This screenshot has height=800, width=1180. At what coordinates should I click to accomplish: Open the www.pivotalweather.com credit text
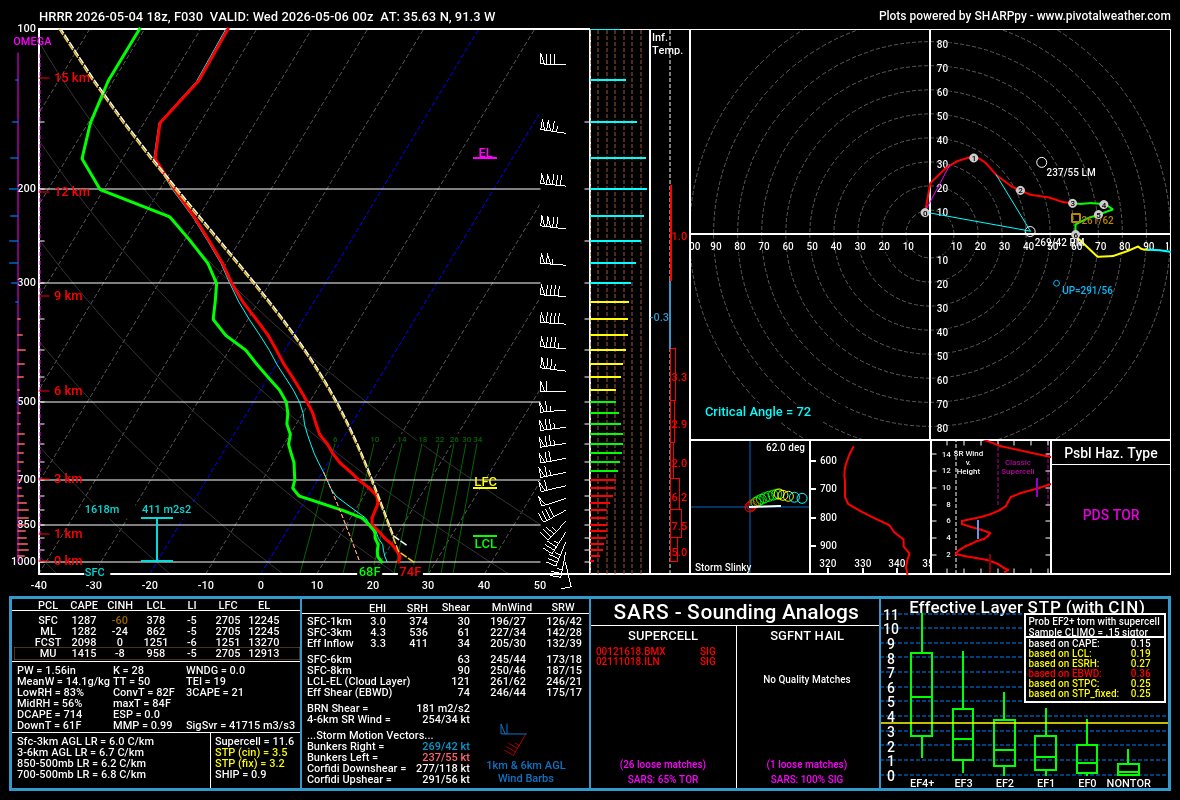(1103, 15)
